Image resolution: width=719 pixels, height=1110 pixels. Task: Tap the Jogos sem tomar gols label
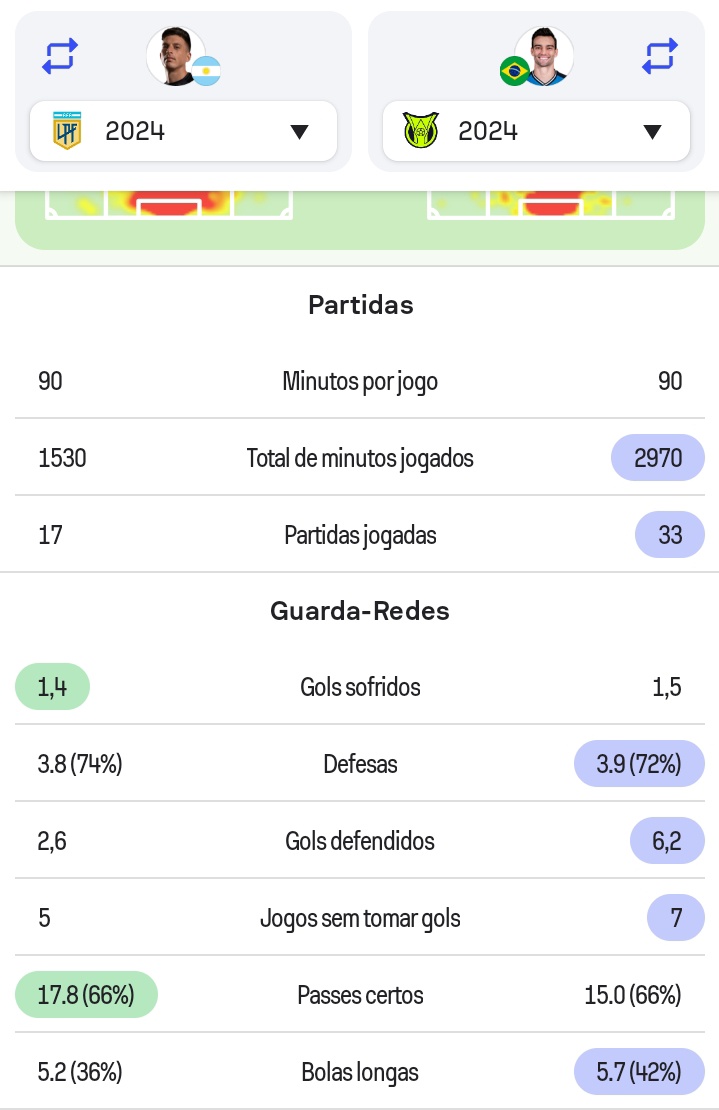click(x=360, y=918)
